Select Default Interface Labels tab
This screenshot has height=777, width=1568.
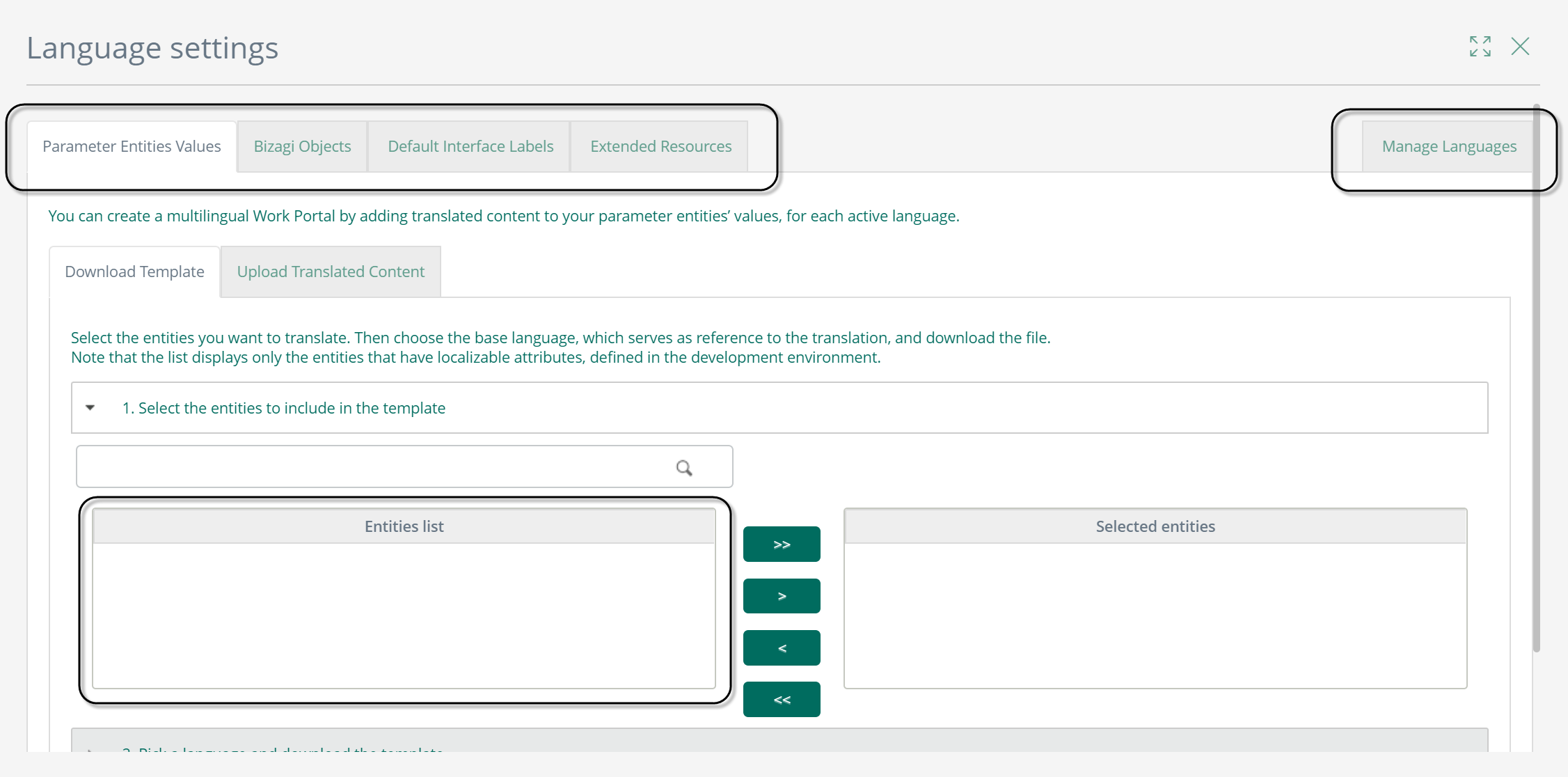(470, 145)
